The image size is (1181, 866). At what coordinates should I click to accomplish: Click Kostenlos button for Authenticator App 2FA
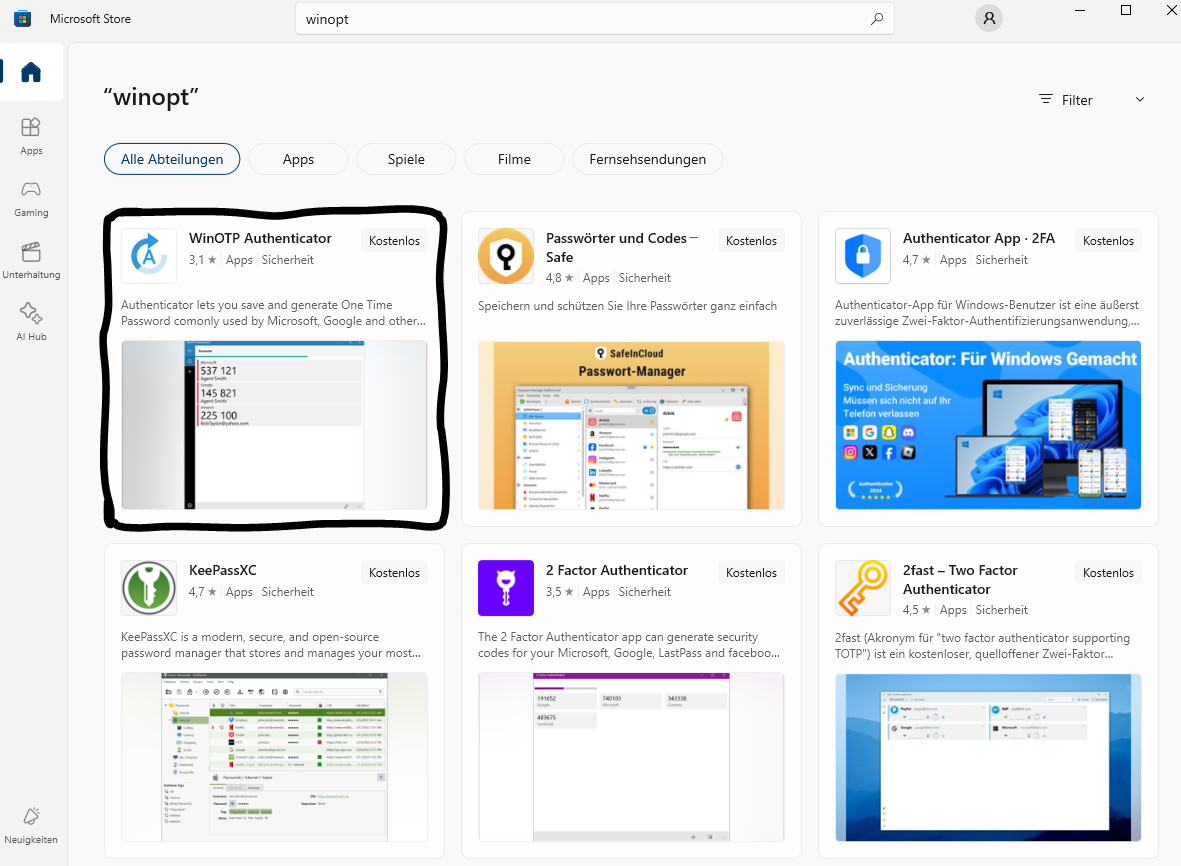(1109, 240)
